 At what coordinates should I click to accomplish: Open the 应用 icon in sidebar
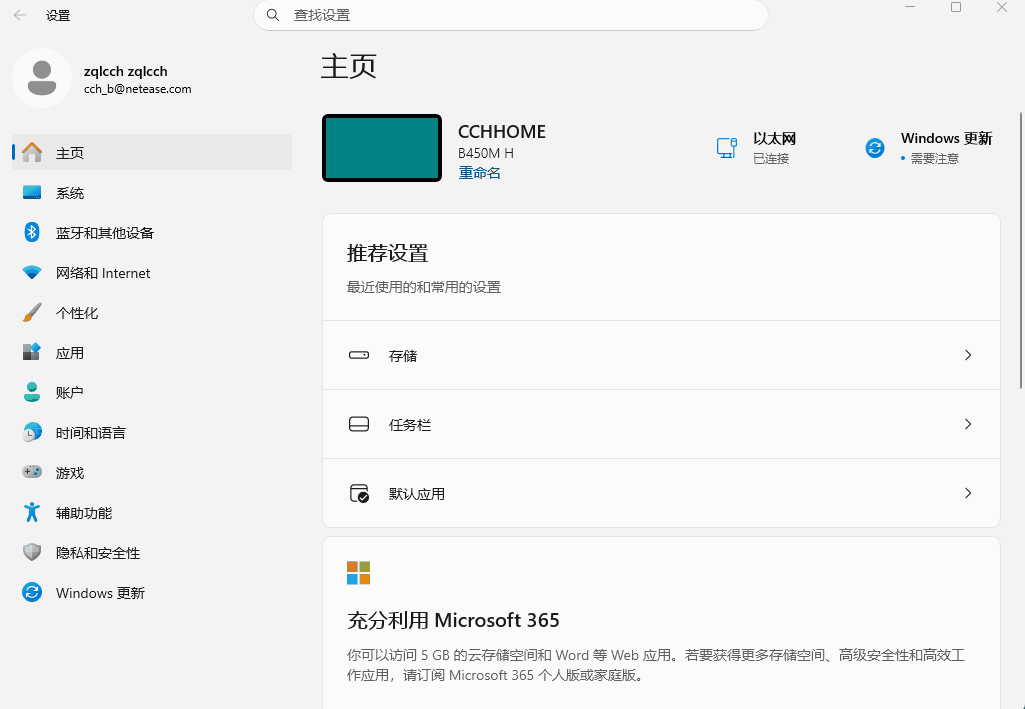point(31,352)
